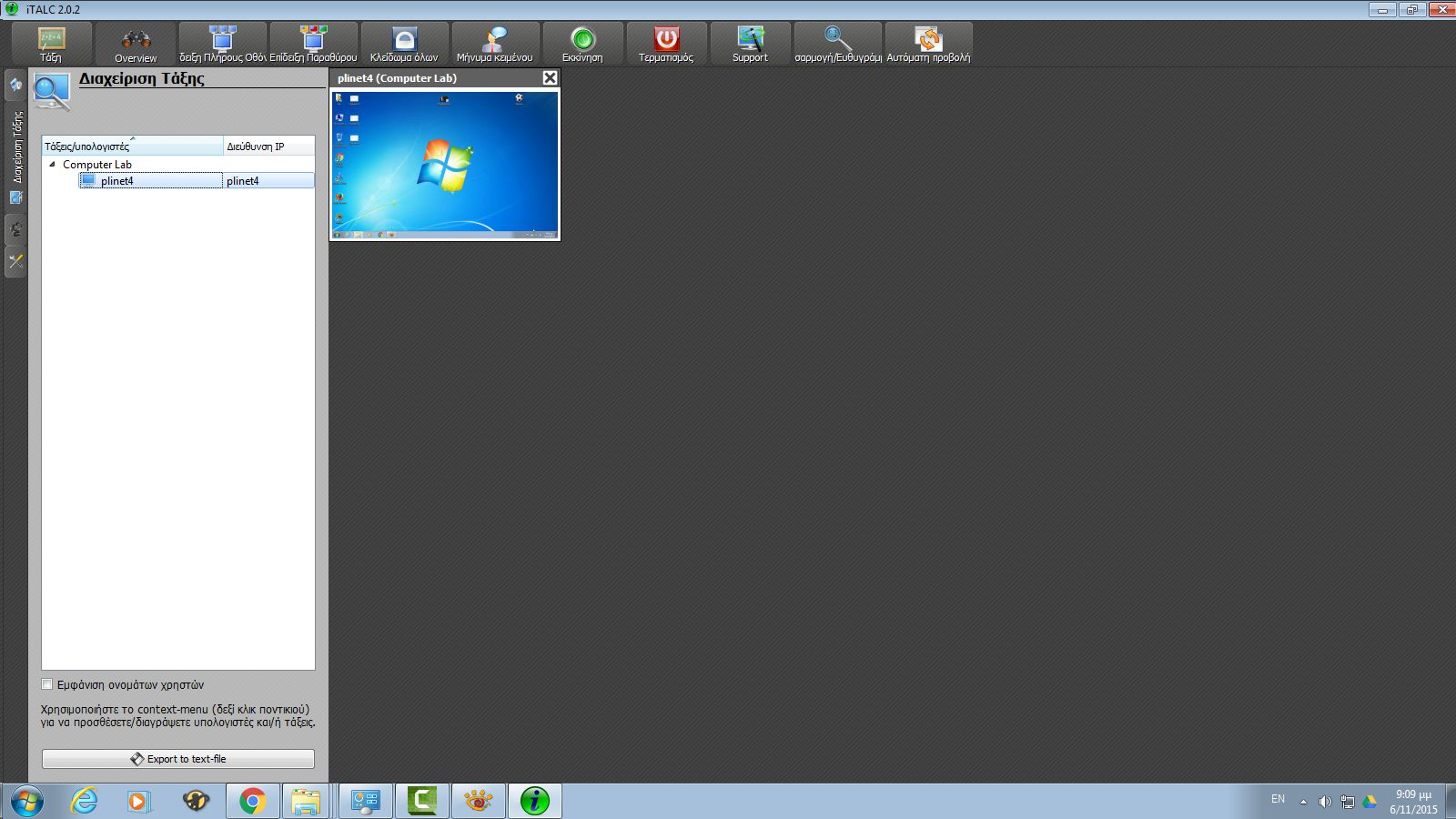
Task: Open the clock showing 9:09 μμ
Action: [x=1413, y=801]
